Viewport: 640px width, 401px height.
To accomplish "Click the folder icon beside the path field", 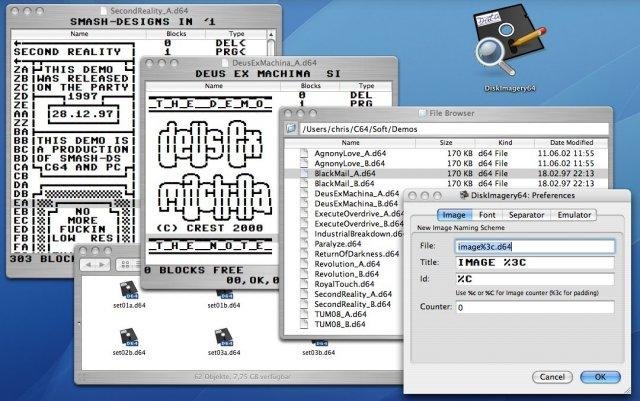I will 291,129.
